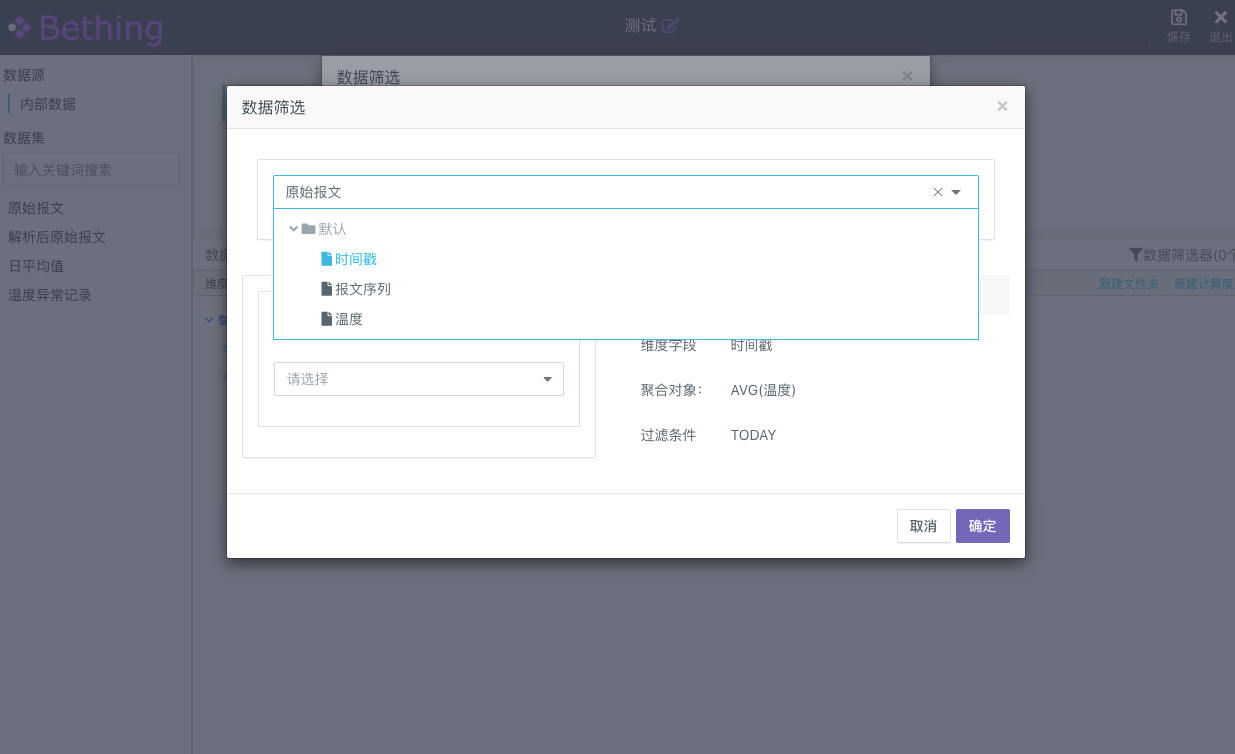Select 时间戳 in the field tree
1235x754 pixels.
click(x=356, y=259)
